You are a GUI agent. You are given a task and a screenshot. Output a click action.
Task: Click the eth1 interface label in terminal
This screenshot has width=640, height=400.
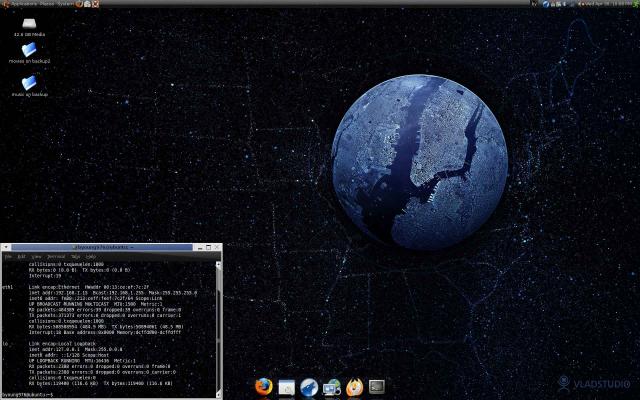click(7, 287)
